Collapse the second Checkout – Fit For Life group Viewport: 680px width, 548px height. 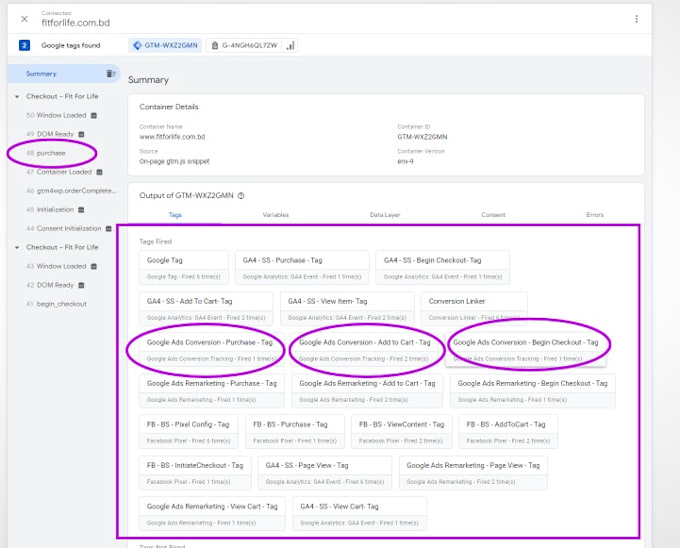click(17, 247)
